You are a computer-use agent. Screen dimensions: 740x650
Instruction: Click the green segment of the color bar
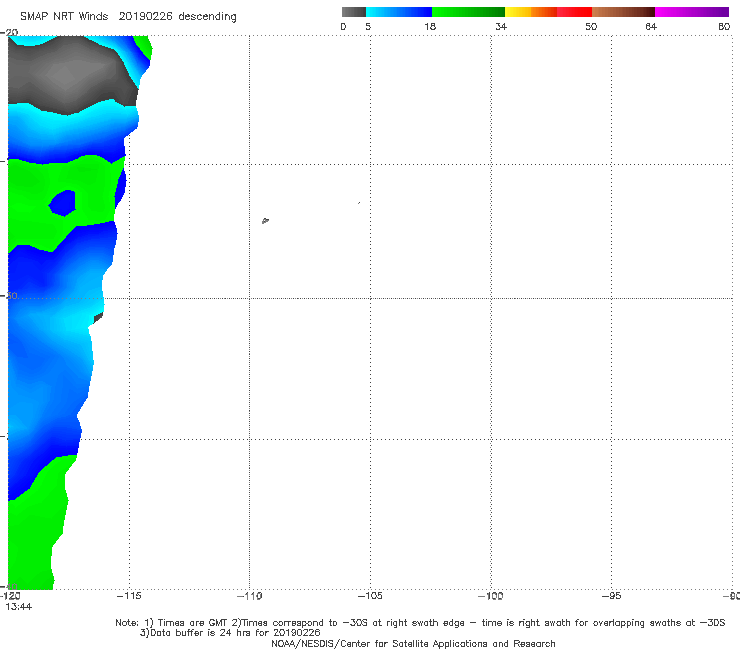(x=468, y=12)
